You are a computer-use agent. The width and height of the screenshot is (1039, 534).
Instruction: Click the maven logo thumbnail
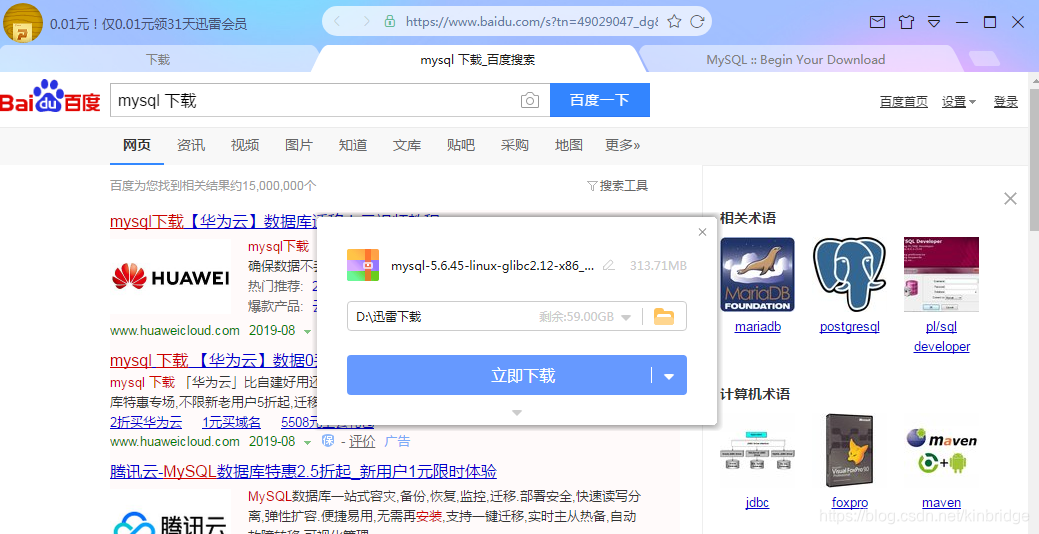[x=941, y=451]
